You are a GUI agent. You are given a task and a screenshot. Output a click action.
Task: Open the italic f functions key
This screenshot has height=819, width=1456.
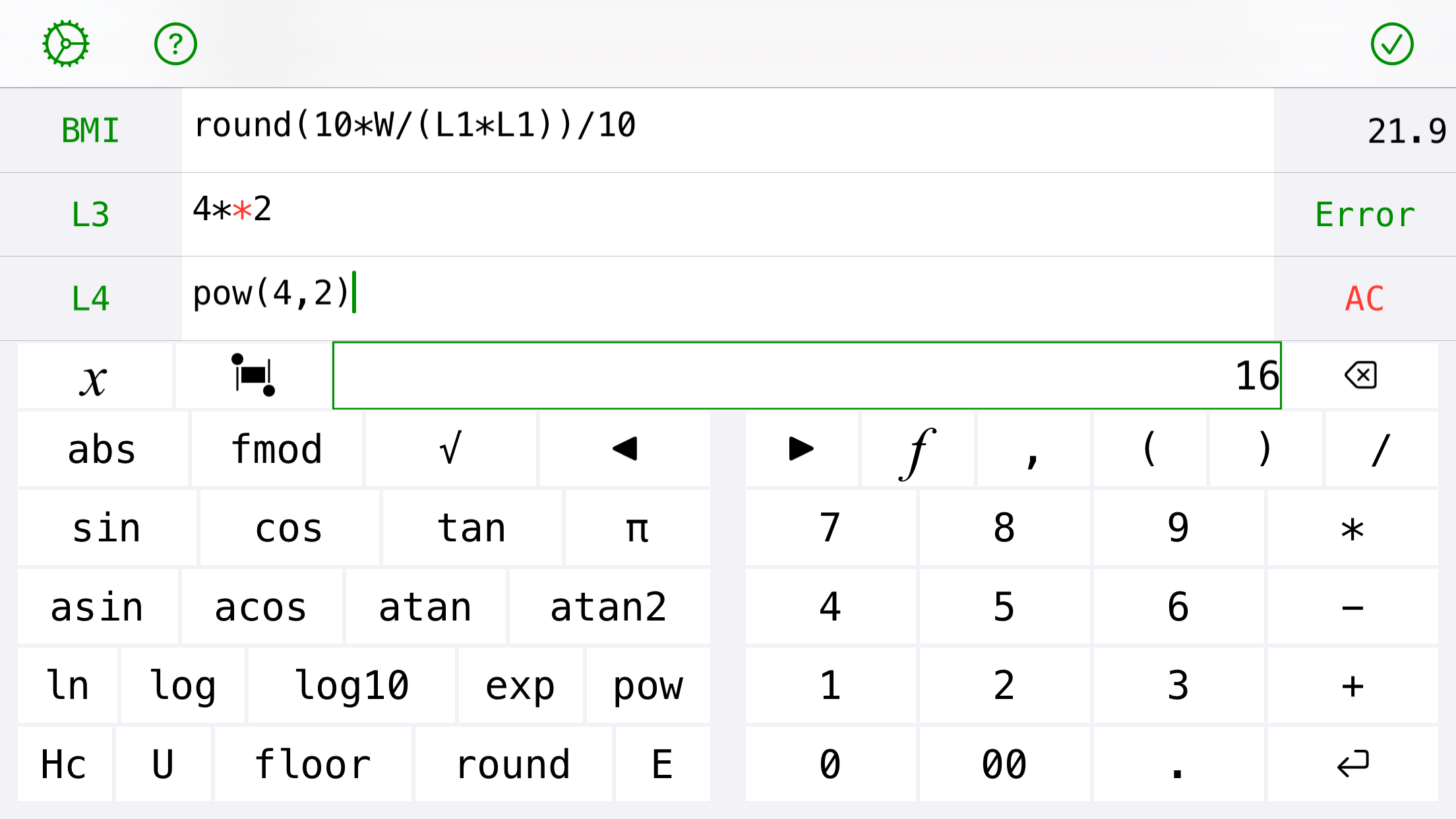point(917,449)
